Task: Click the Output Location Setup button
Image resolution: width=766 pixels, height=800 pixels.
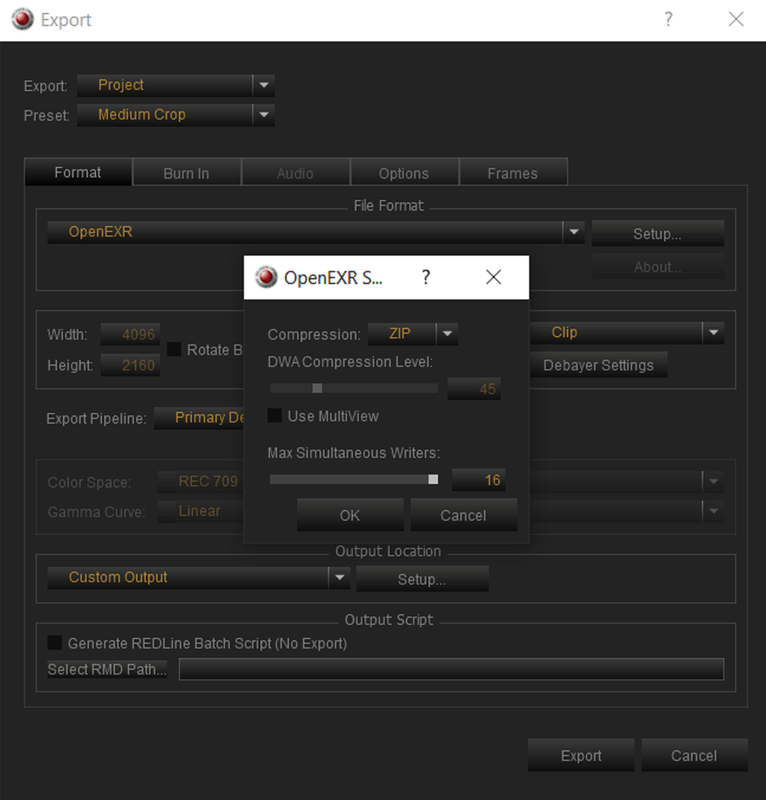Action: 422,579
